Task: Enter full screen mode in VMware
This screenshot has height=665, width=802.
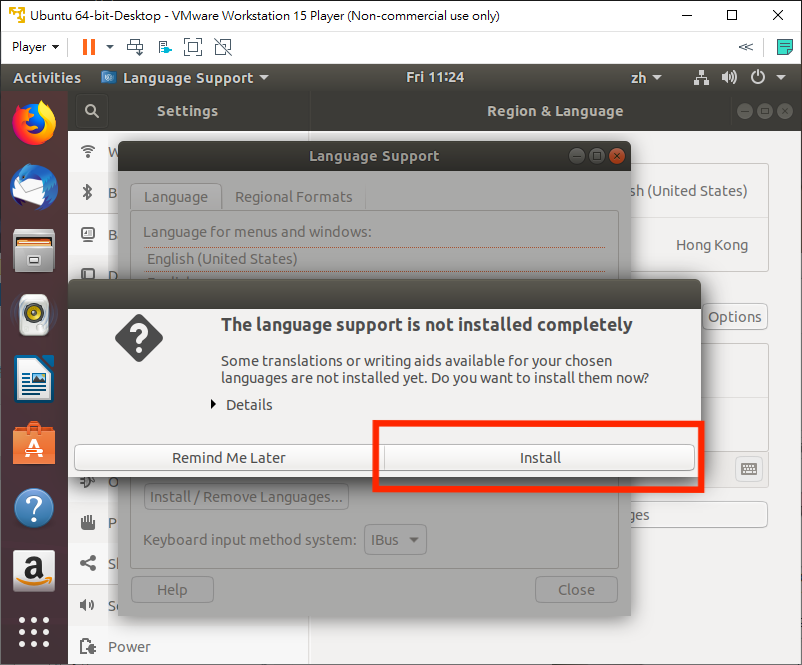Action: coord(193,47)
